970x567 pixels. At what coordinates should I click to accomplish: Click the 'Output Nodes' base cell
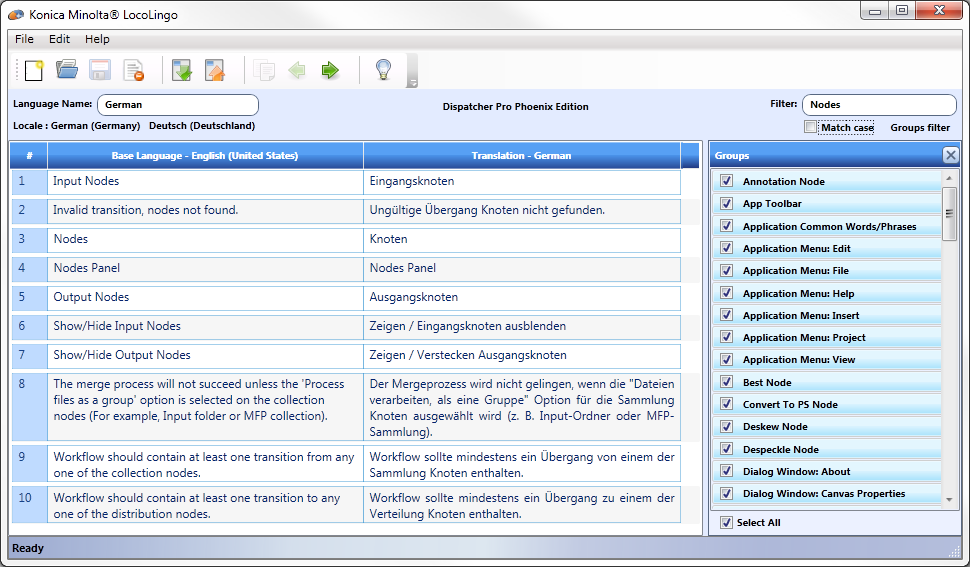(205, 297)
